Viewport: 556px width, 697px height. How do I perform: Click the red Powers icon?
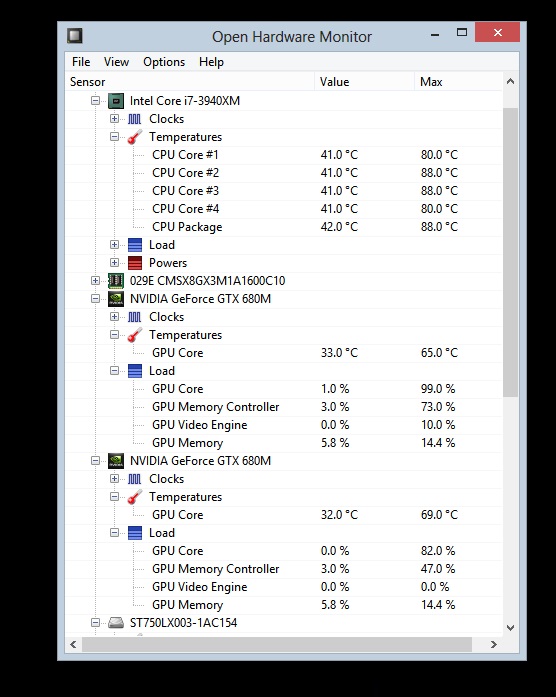coord(135,263)
